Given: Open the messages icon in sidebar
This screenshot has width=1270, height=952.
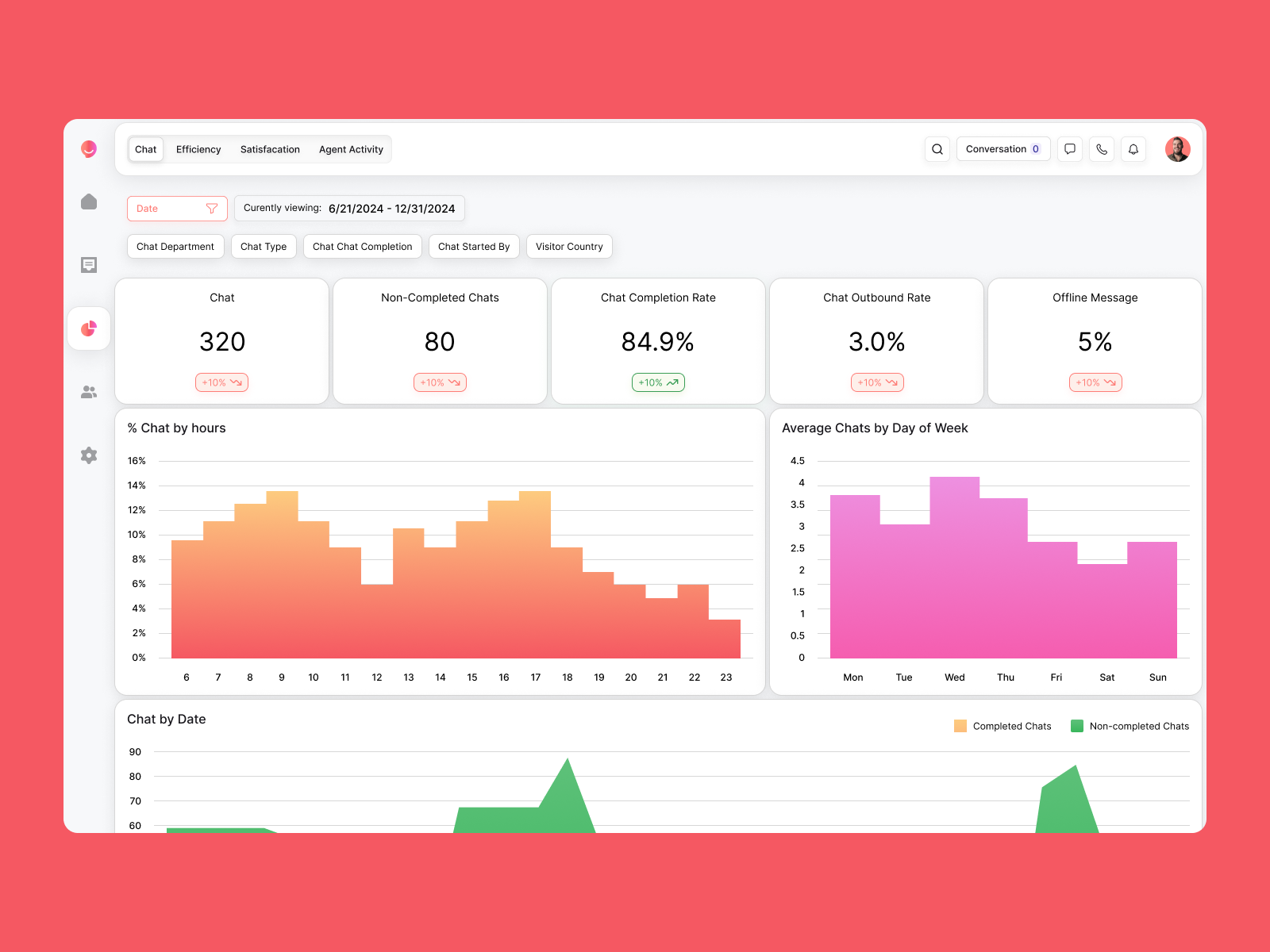Looking at the screenshot, I should (x=89, y=265).
